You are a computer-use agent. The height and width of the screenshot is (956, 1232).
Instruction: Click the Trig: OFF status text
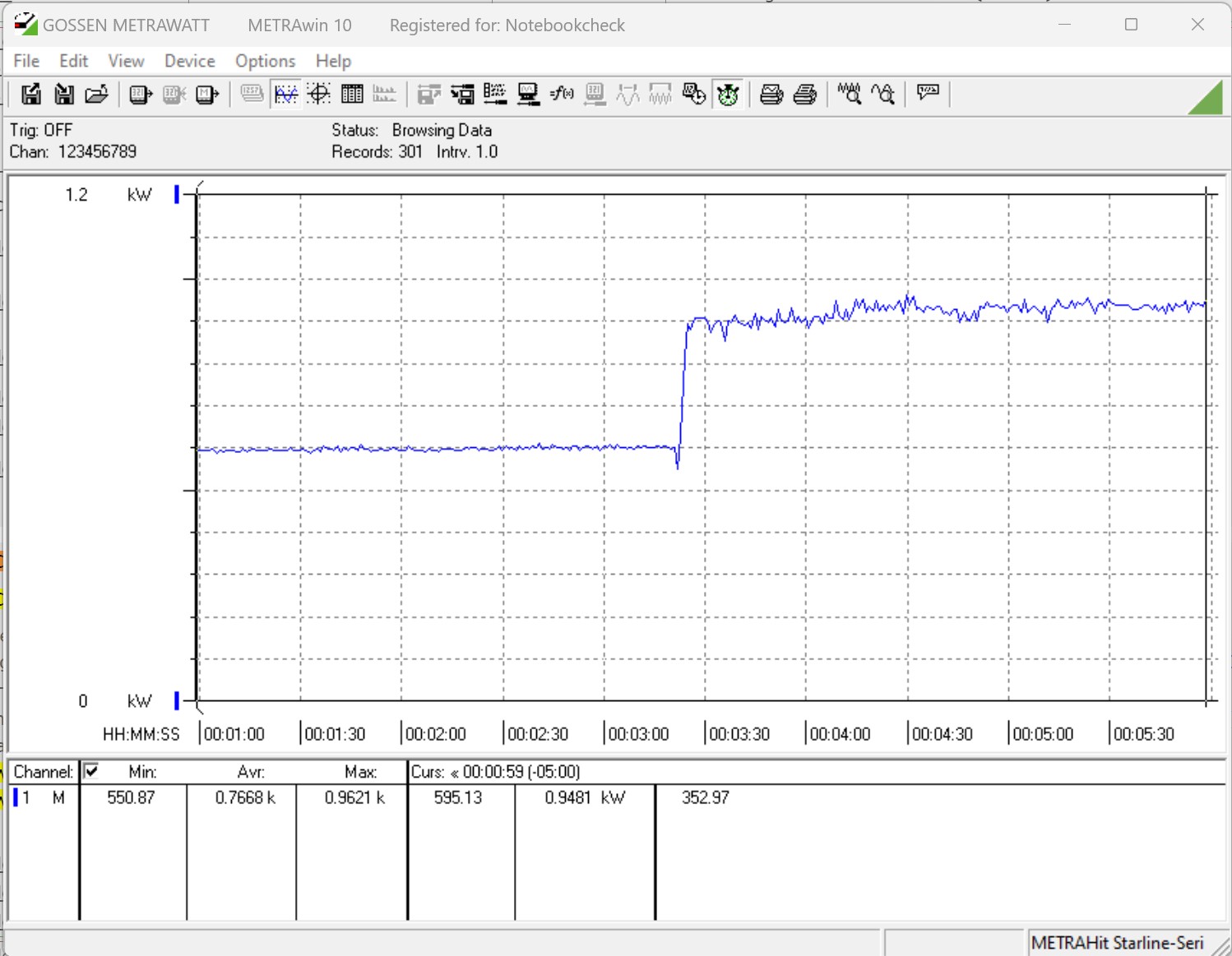click(41, 130)
